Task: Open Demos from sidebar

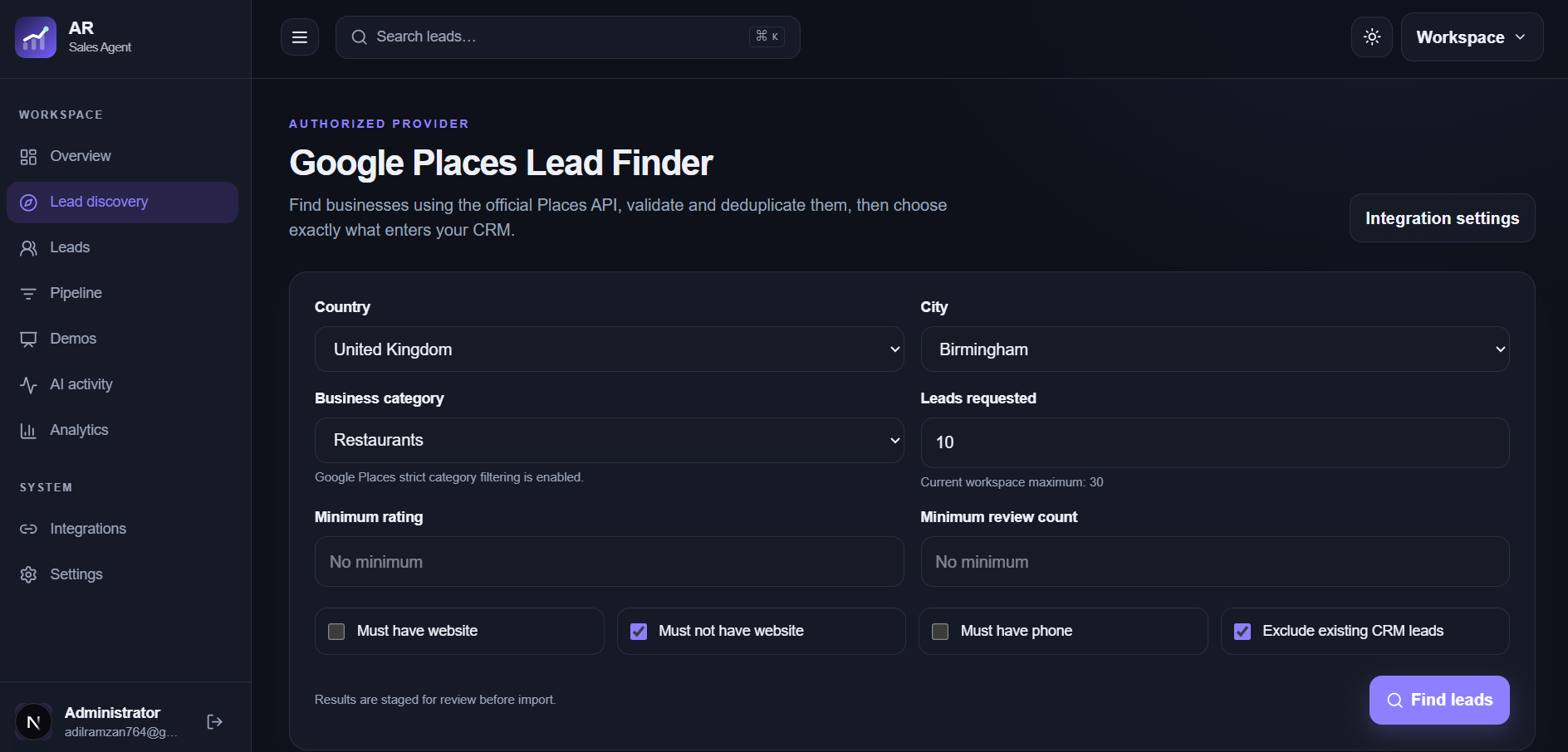Action: [122, 339]
